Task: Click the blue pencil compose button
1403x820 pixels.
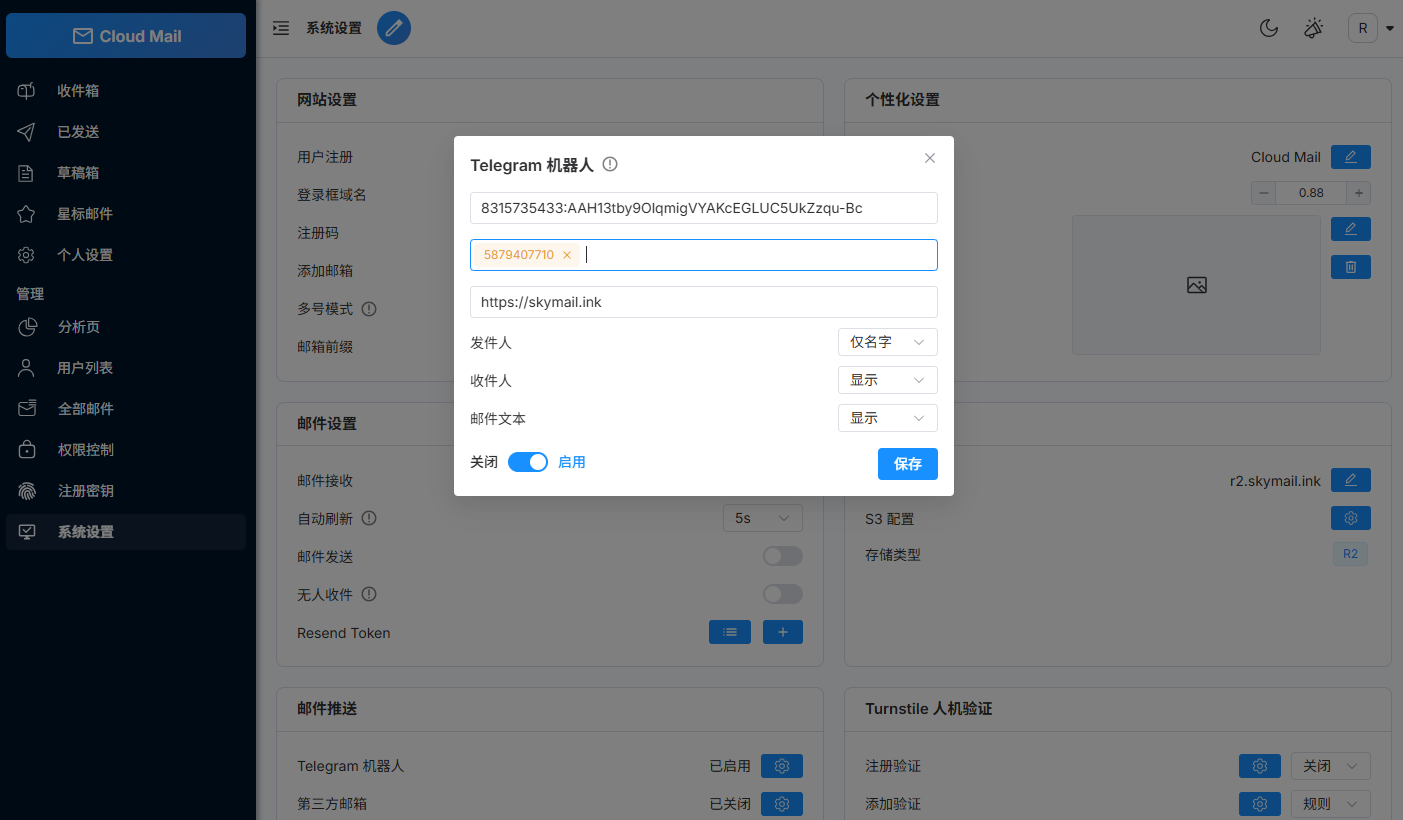Action: (394, 28)
